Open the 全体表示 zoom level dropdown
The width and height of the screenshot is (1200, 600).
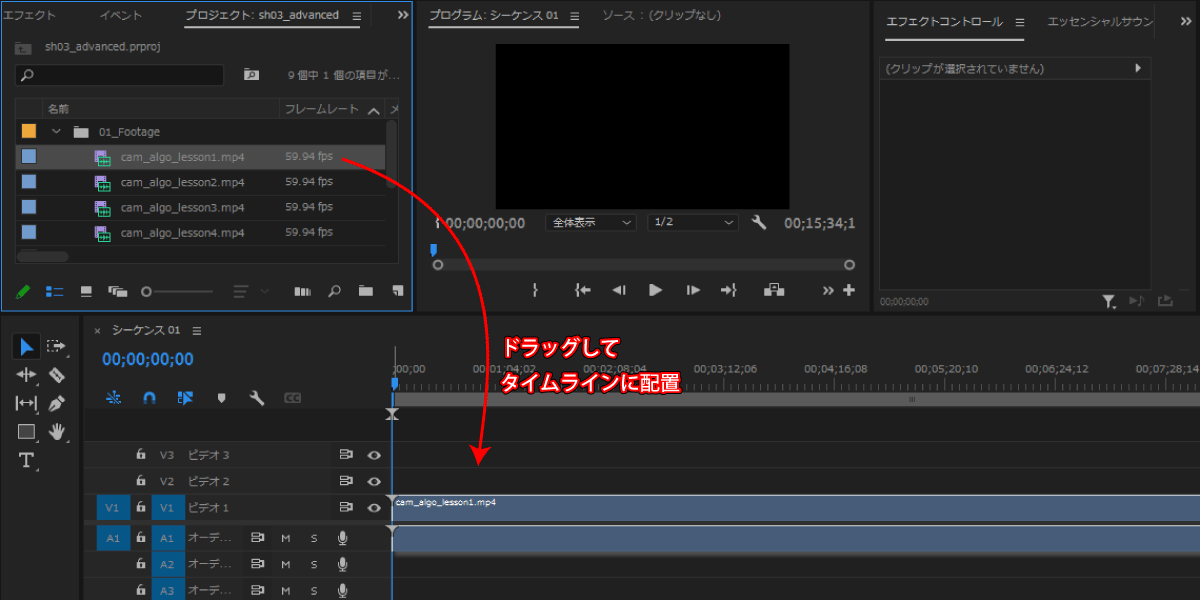point(590,223)
